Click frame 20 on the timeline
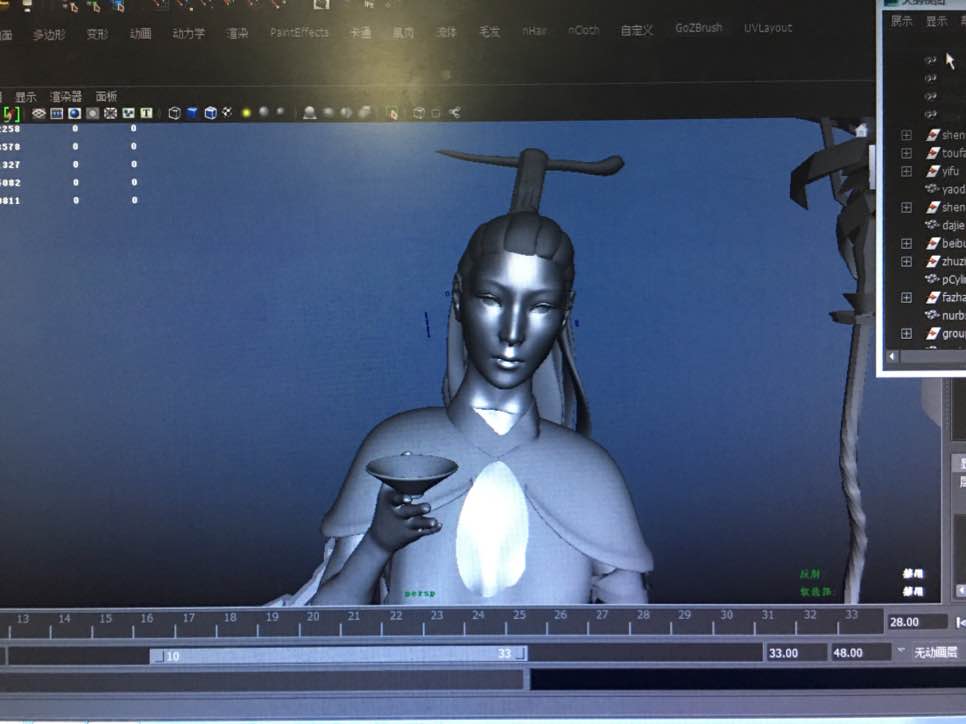The height and width of the screenshot is (724, 966). point(313,617)
